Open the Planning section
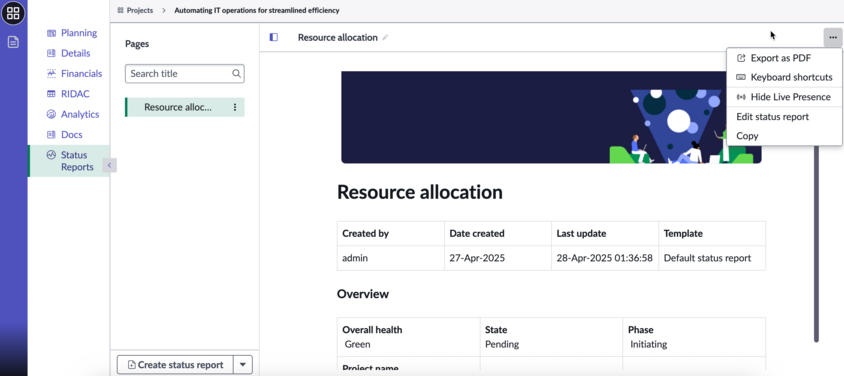The image size is (844, 376). pos(79,33)
